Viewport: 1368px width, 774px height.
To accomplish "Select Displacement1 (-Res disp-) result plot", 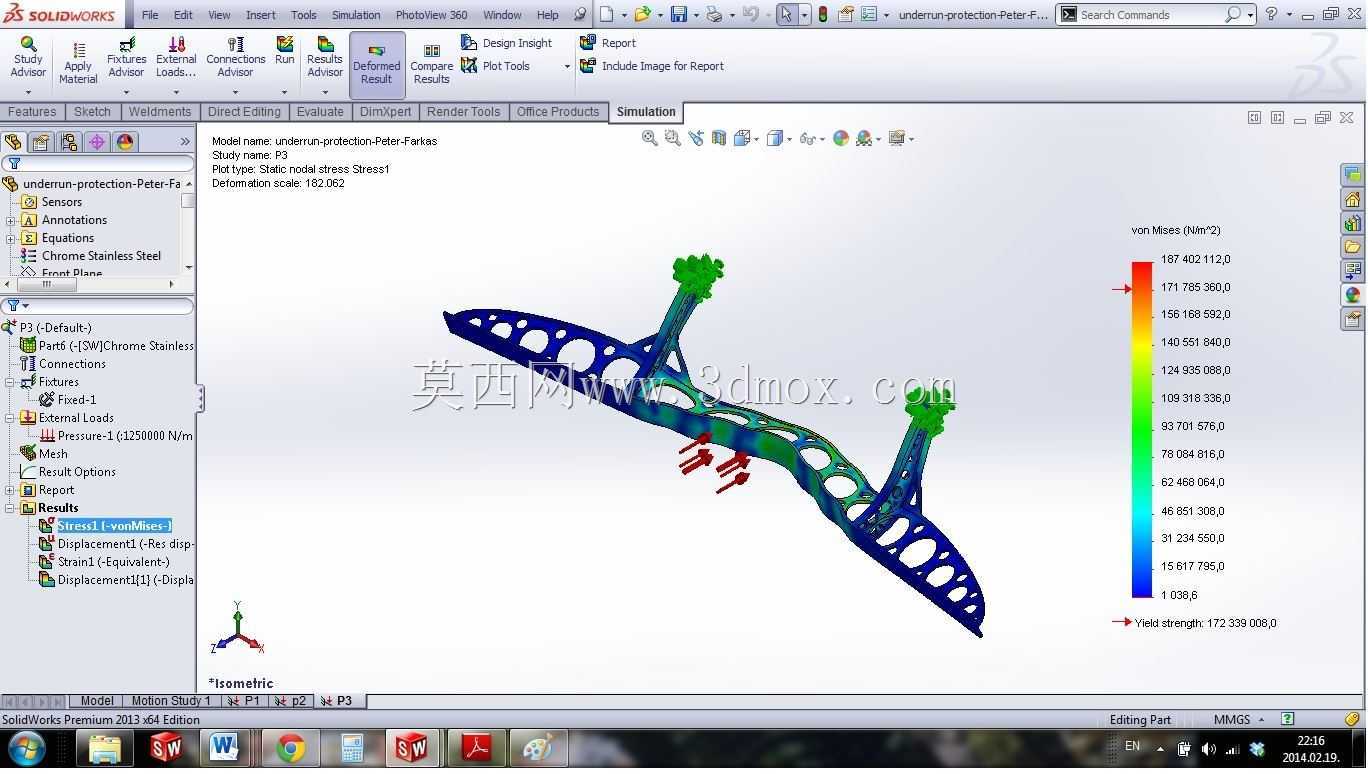I will [116, 544].
